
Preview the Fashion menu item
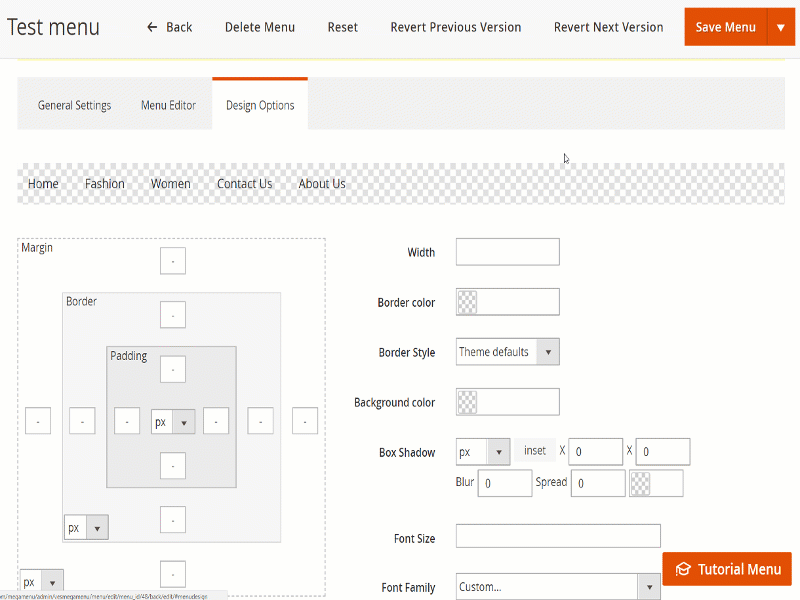point(105,184)
